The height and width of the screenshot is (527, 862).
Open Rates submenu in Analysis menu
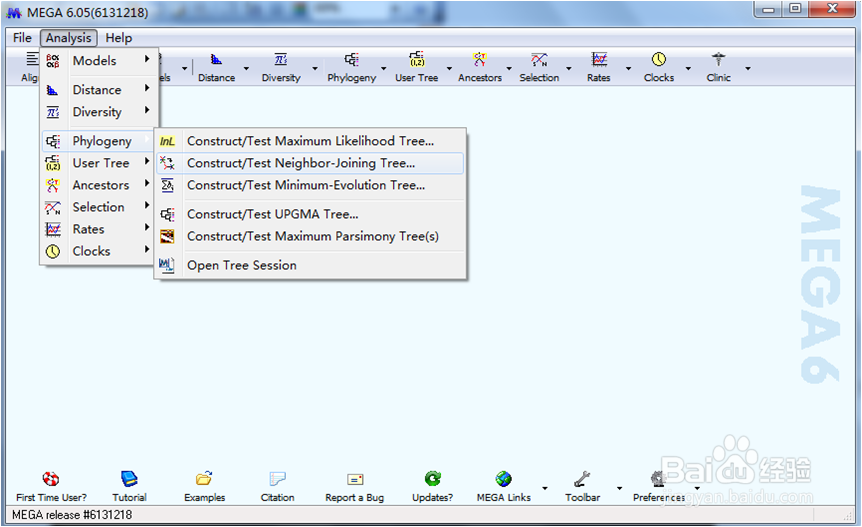click(99, 229)
